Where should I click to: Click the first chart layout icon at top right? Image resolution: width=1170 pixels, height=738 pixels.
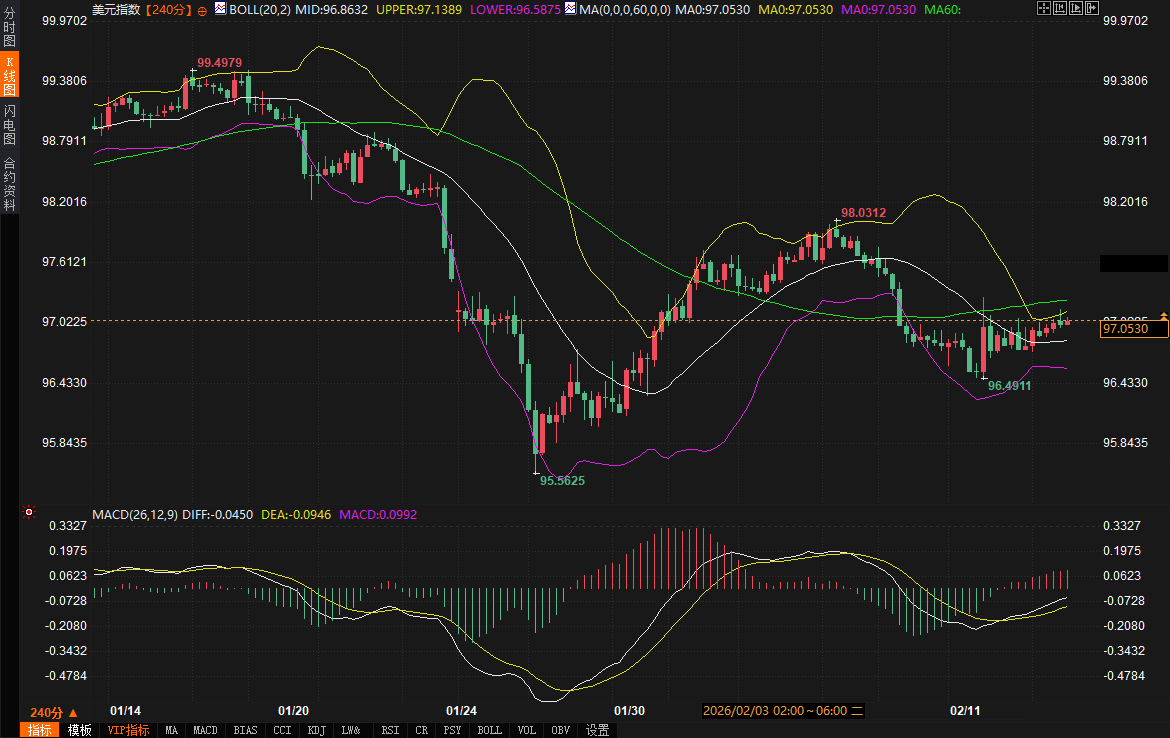[x=1043, y=9]
